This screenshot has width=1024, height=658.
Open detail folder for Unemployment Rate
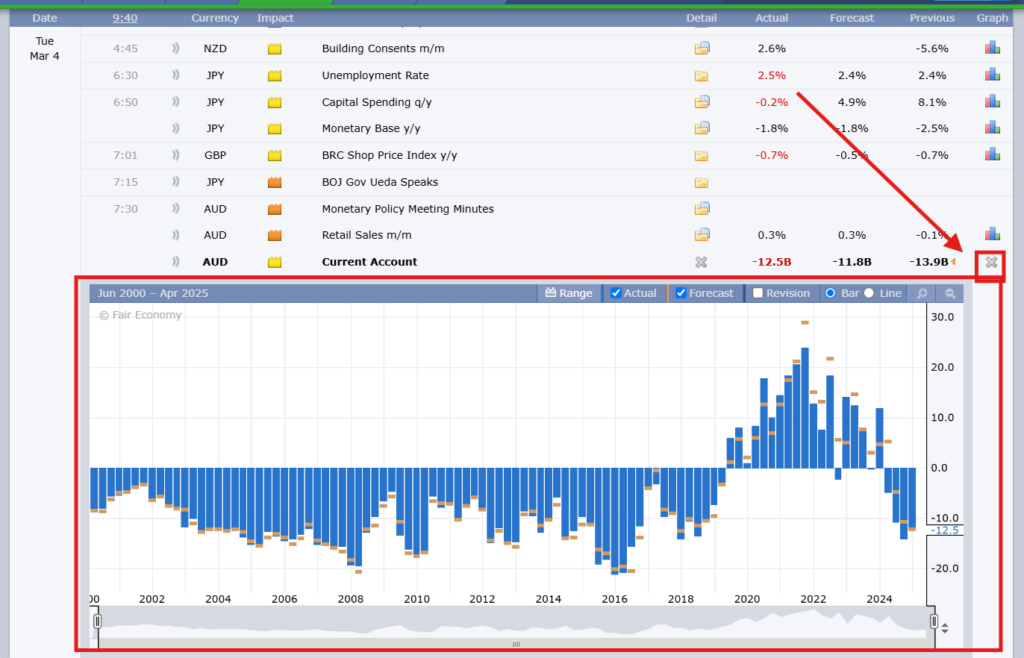701,76
